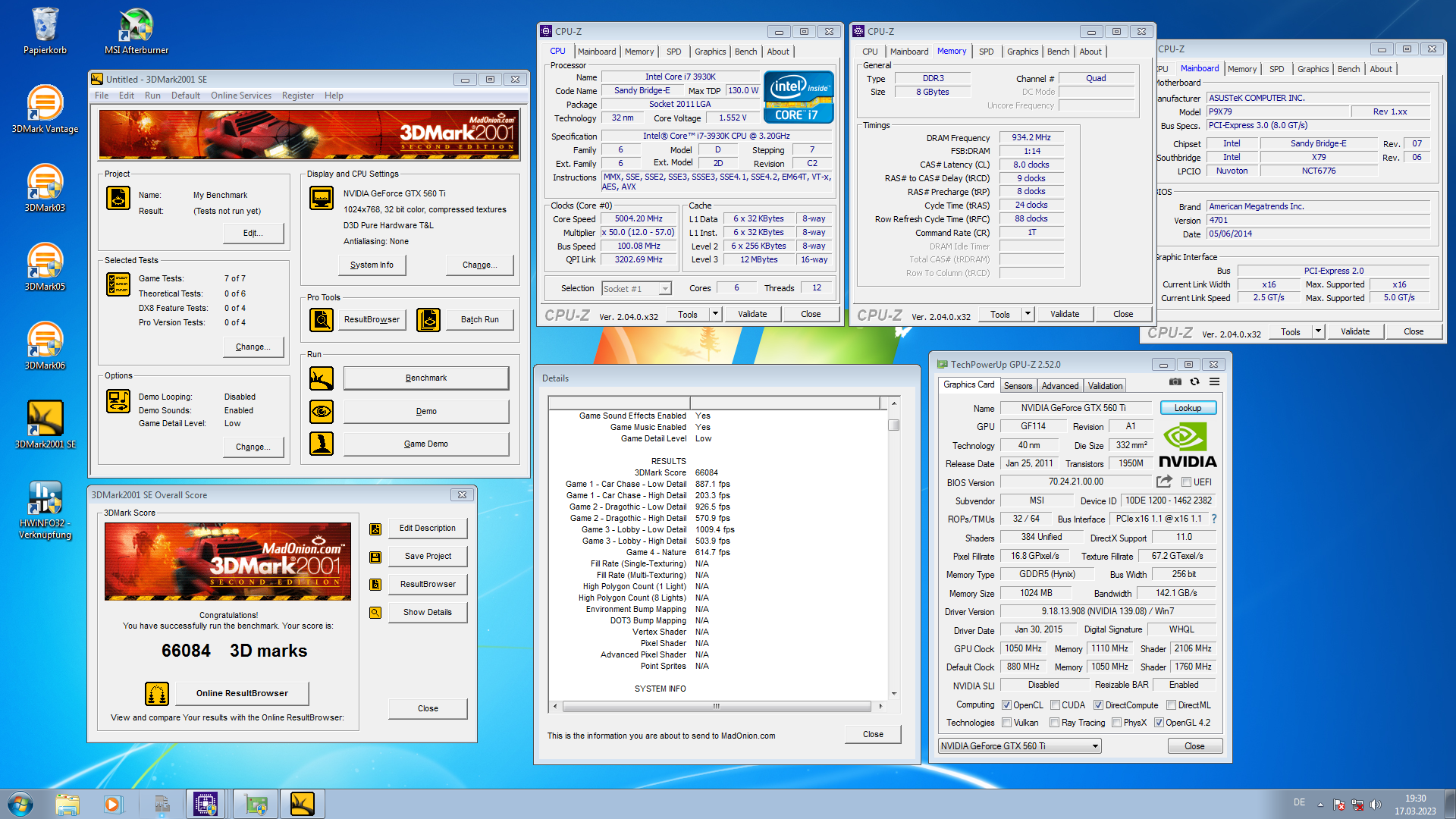Viewport: 1456px width, 819px height.
Task: Open 3DMark2001 SE desktop shortcut
Action: 45,425
